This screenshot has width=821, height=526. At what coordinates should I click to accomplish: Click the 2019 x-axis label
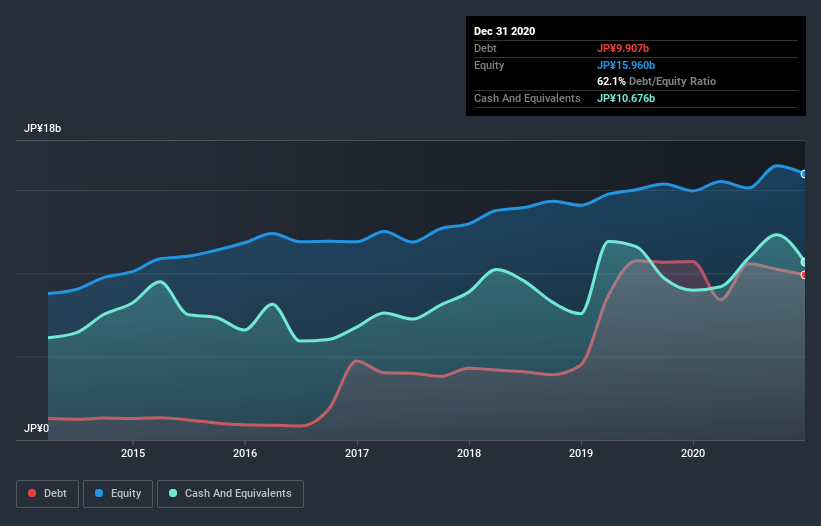[x=581, y=453]
